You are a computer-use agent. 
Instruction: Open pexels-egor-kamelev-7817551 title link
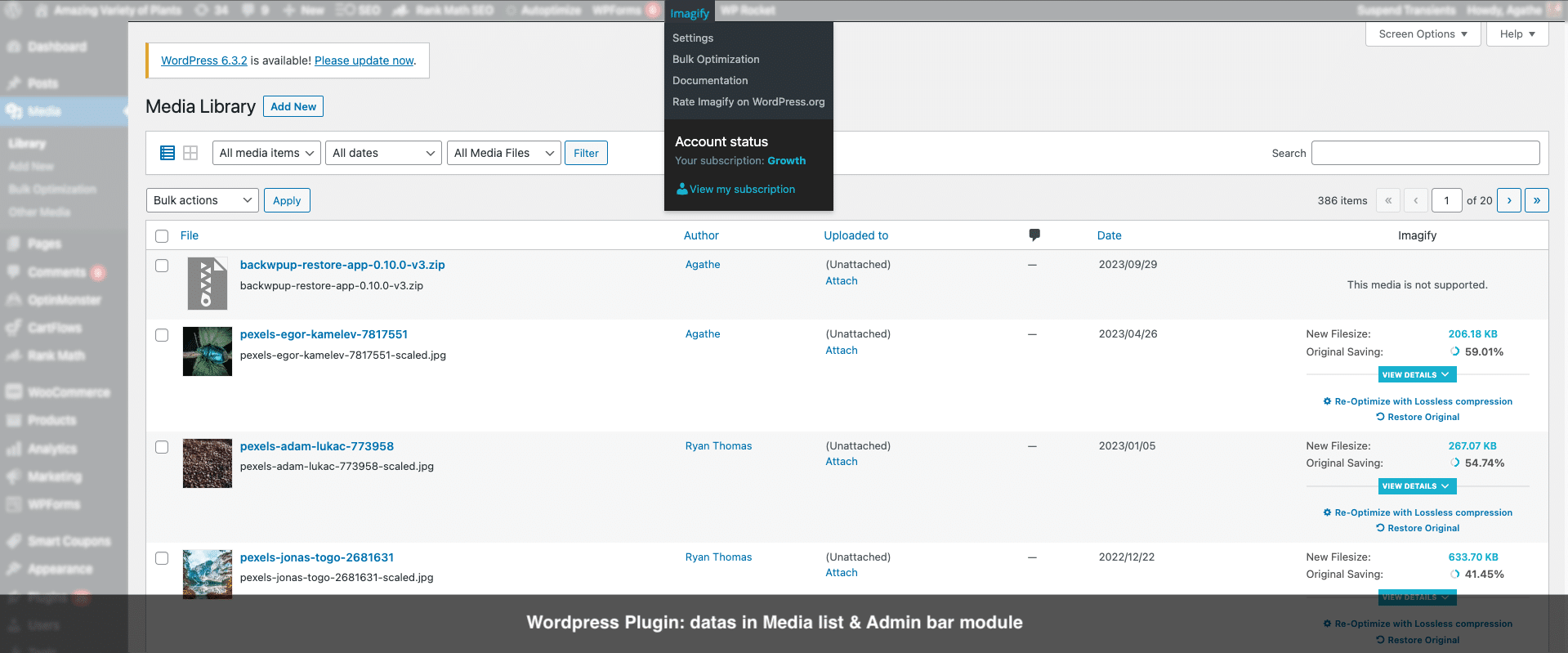(324, 334)
